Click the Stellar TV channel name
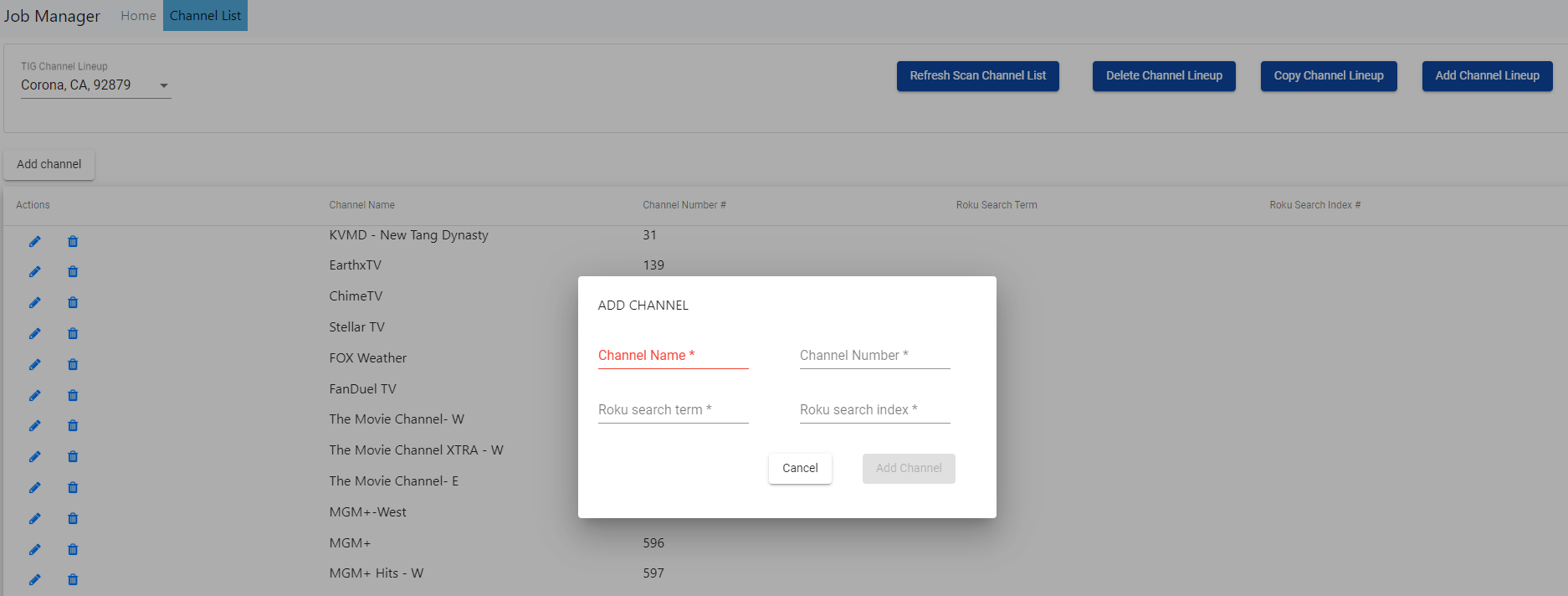The height and width of the screenshot is (596, 1568). point(357,327)
